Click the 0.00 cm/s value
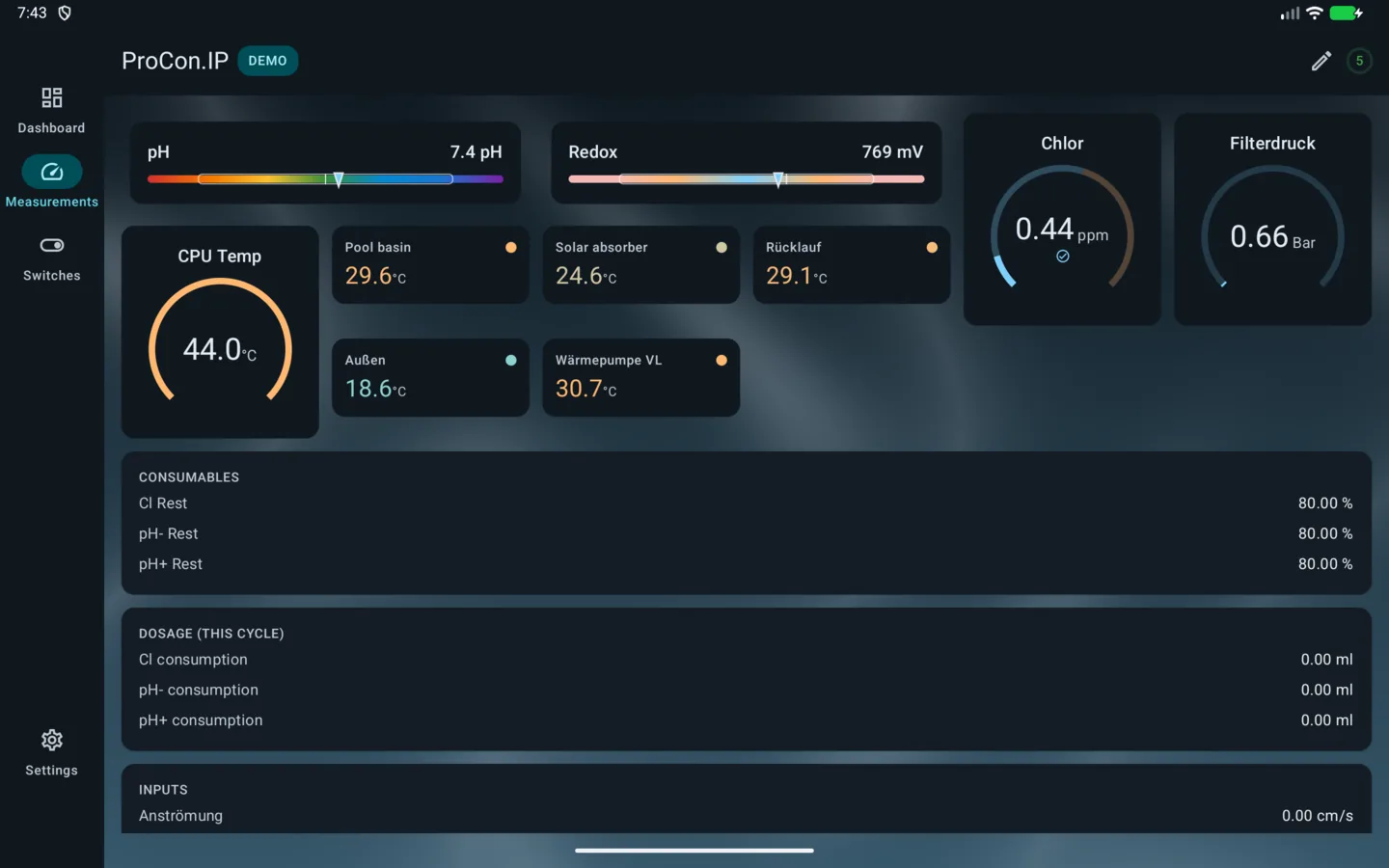This screenshot has height=868, width=1389. (1318, 816)
